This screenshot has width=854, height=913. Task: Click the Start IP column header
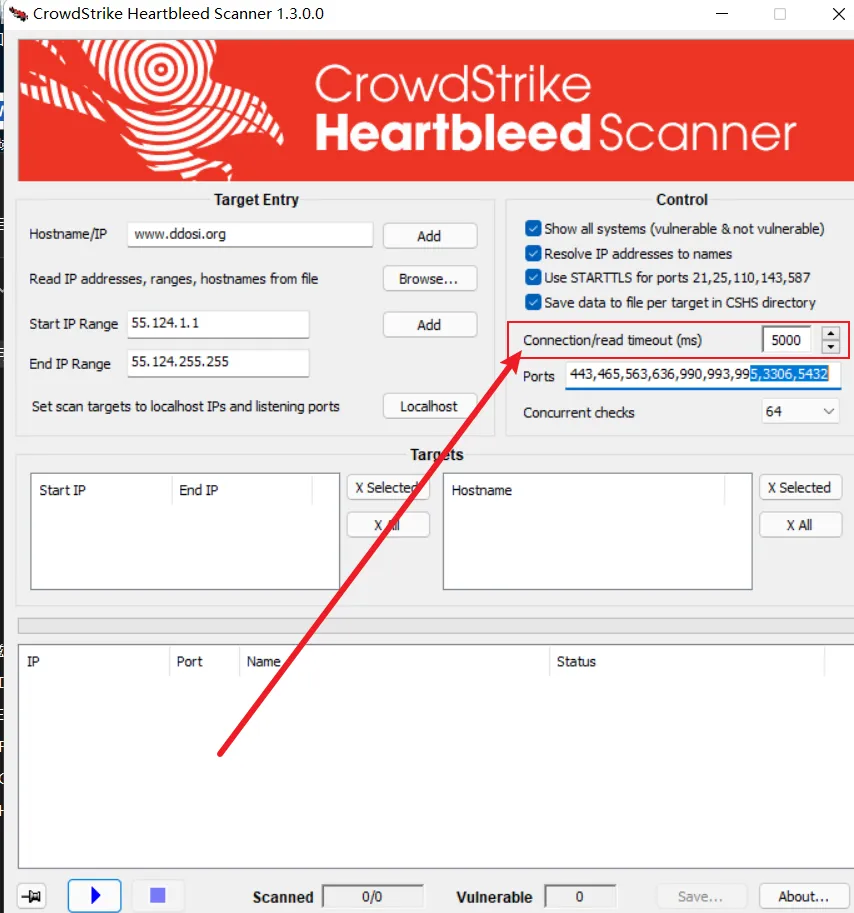click(101, 490)
